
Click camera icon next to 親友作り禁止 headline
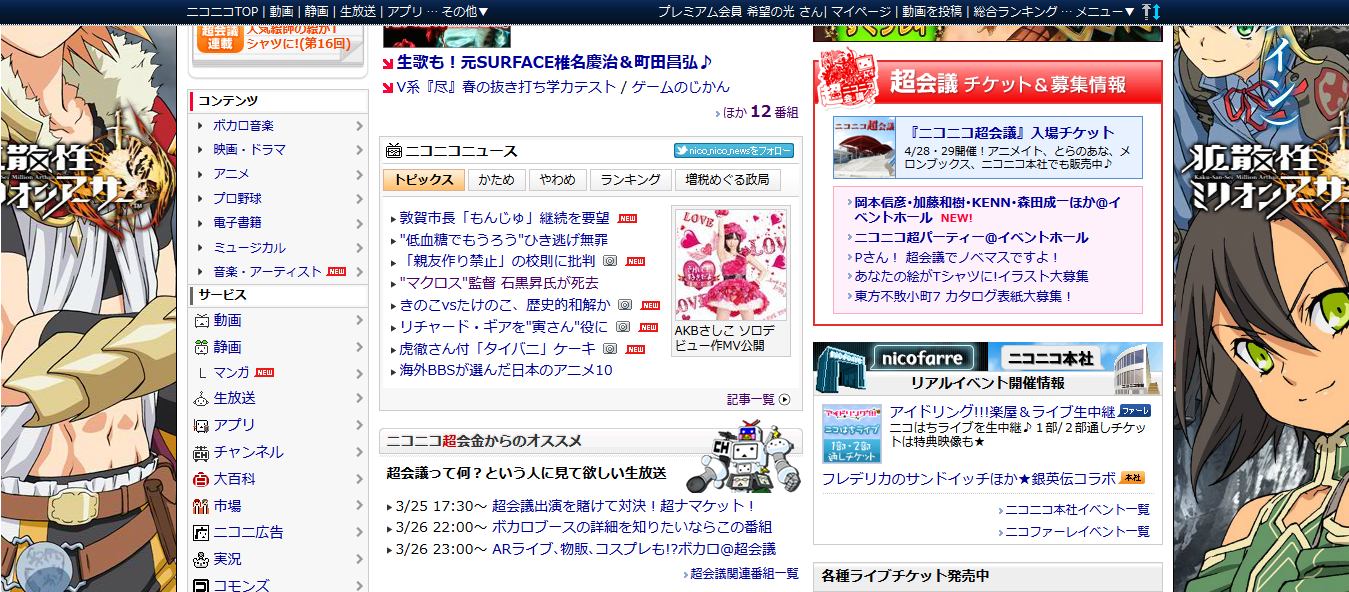(609, 261)
